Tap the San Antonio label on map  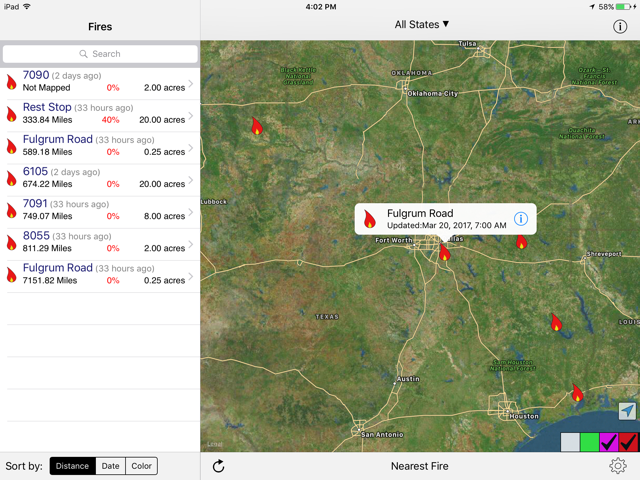click(x=382, y=435)
